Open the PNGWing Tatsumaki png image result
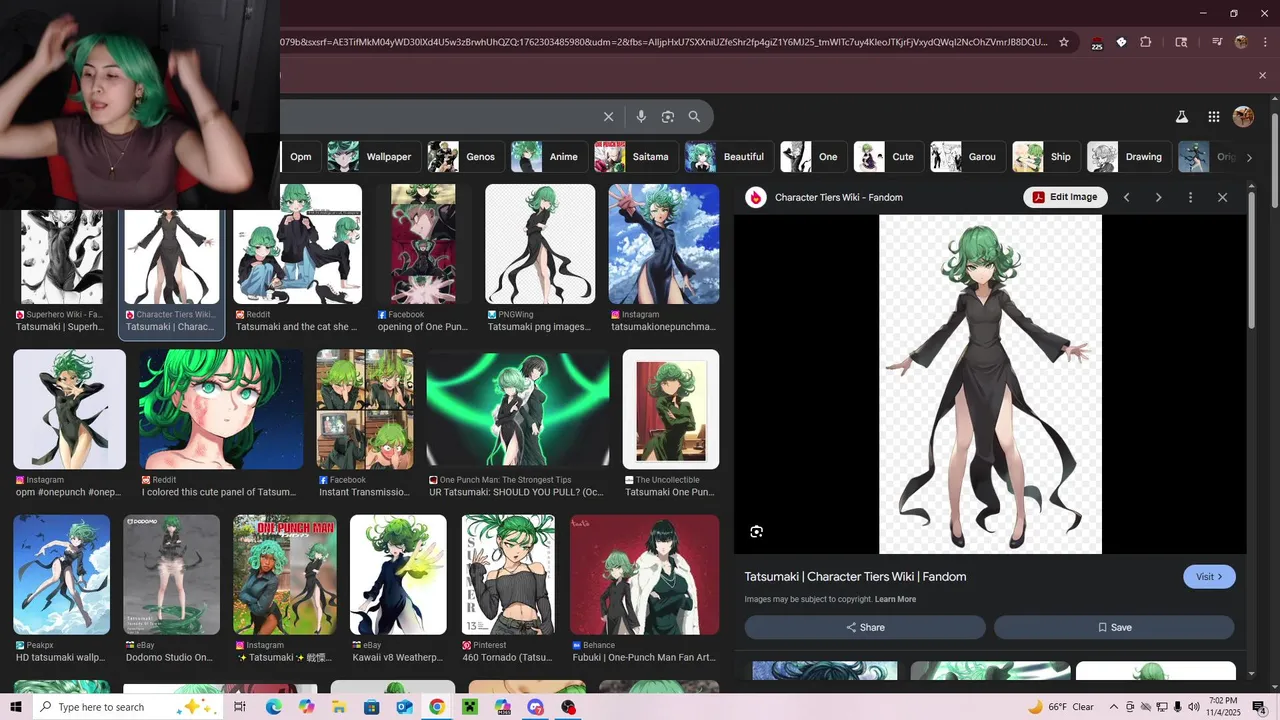This screenshot has width=1280, height=720. tap(540, 259)
